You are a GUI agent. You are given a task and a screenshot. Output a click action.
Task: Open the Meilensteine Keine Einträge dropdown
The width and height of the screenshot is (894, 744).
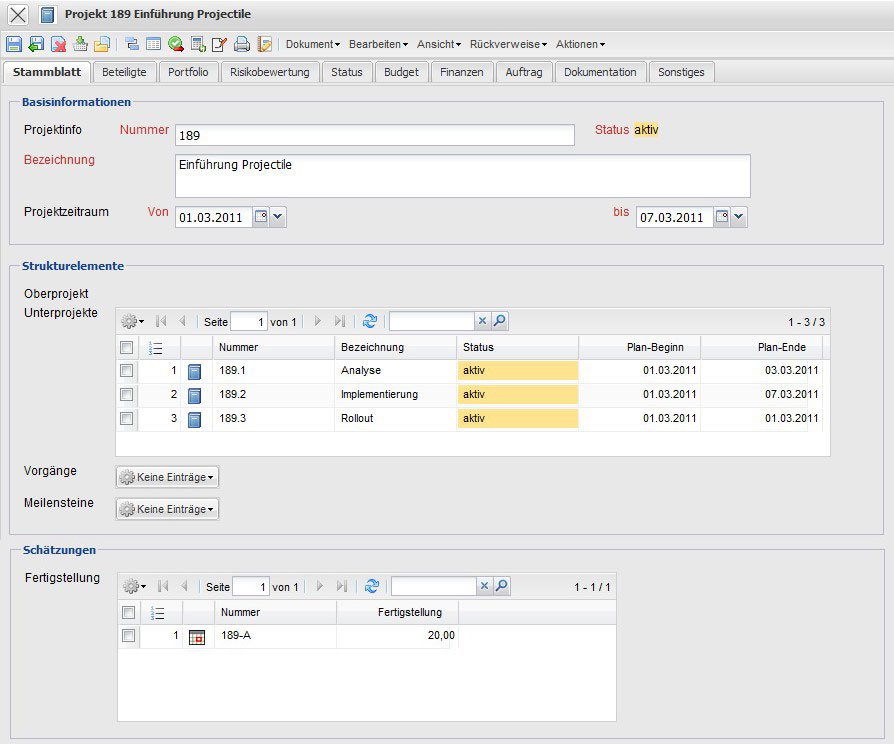[167, 509]
